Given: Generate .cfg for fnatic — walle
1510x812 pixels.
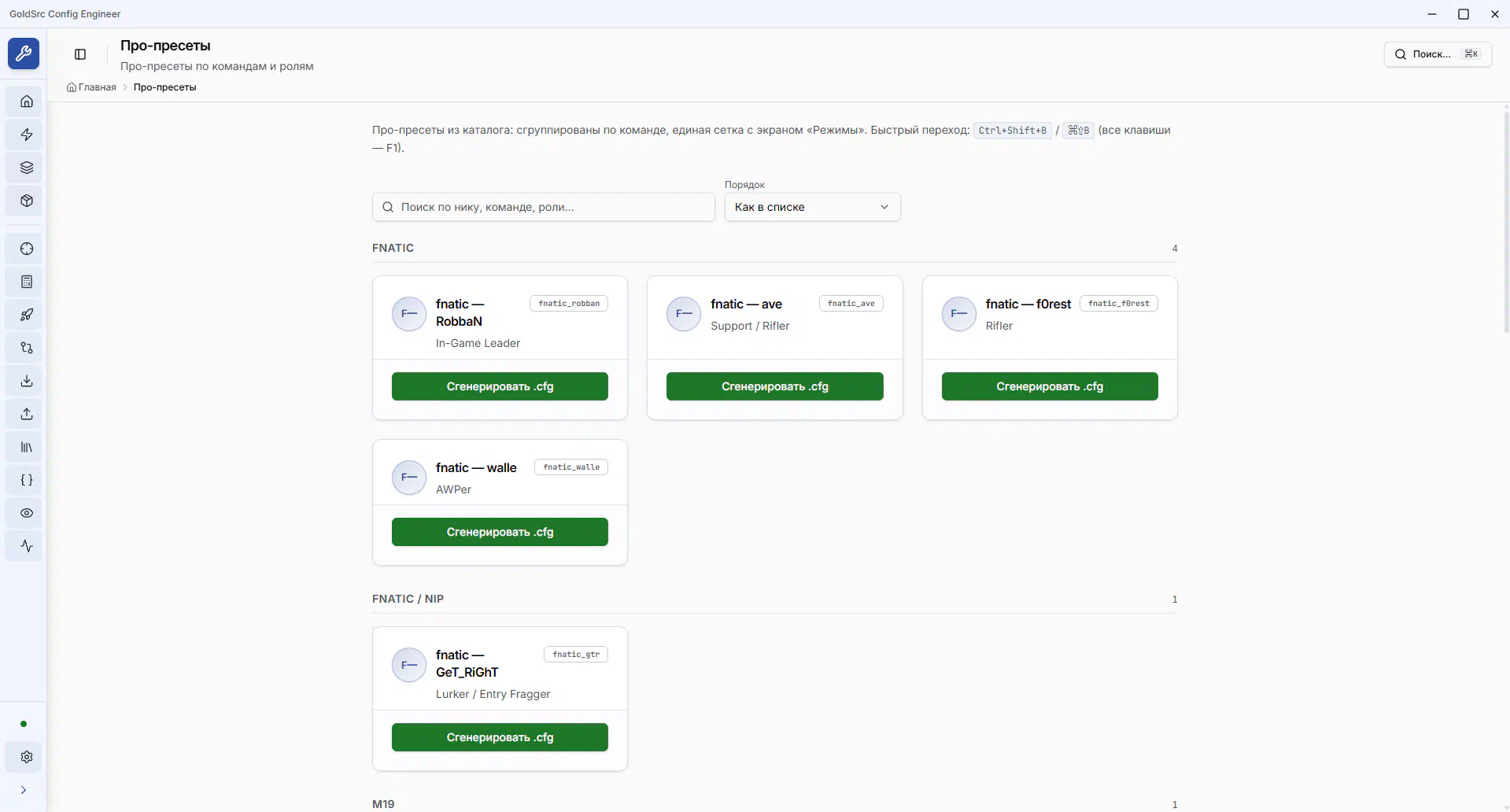Looking at the screenshot, I should 500,532.
